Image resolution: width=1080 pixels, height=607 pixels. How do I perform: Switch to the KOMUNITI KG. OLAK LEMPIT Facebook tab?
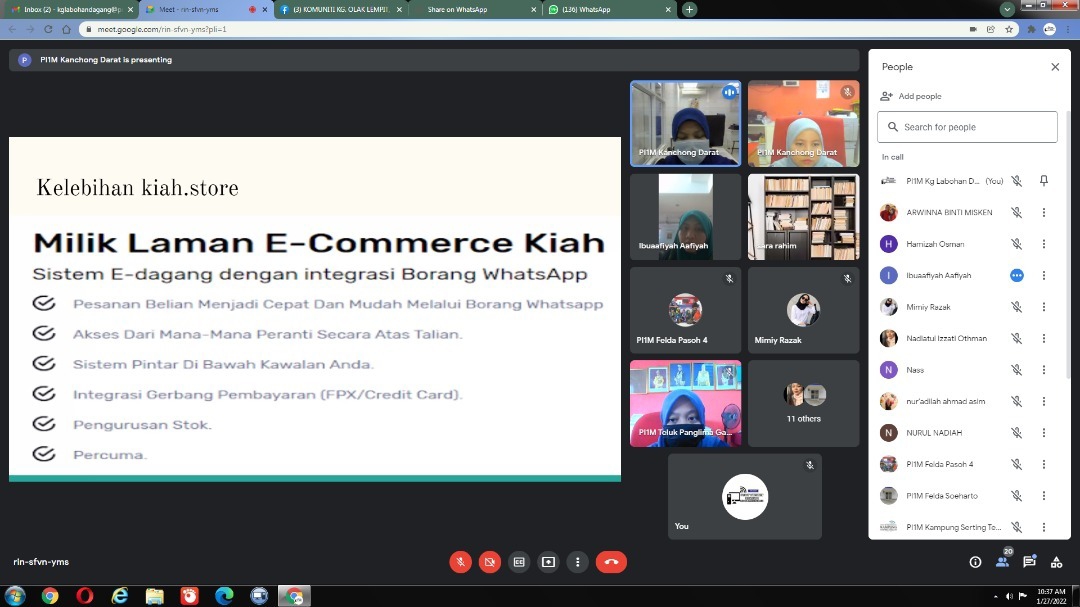coord(340,10)
